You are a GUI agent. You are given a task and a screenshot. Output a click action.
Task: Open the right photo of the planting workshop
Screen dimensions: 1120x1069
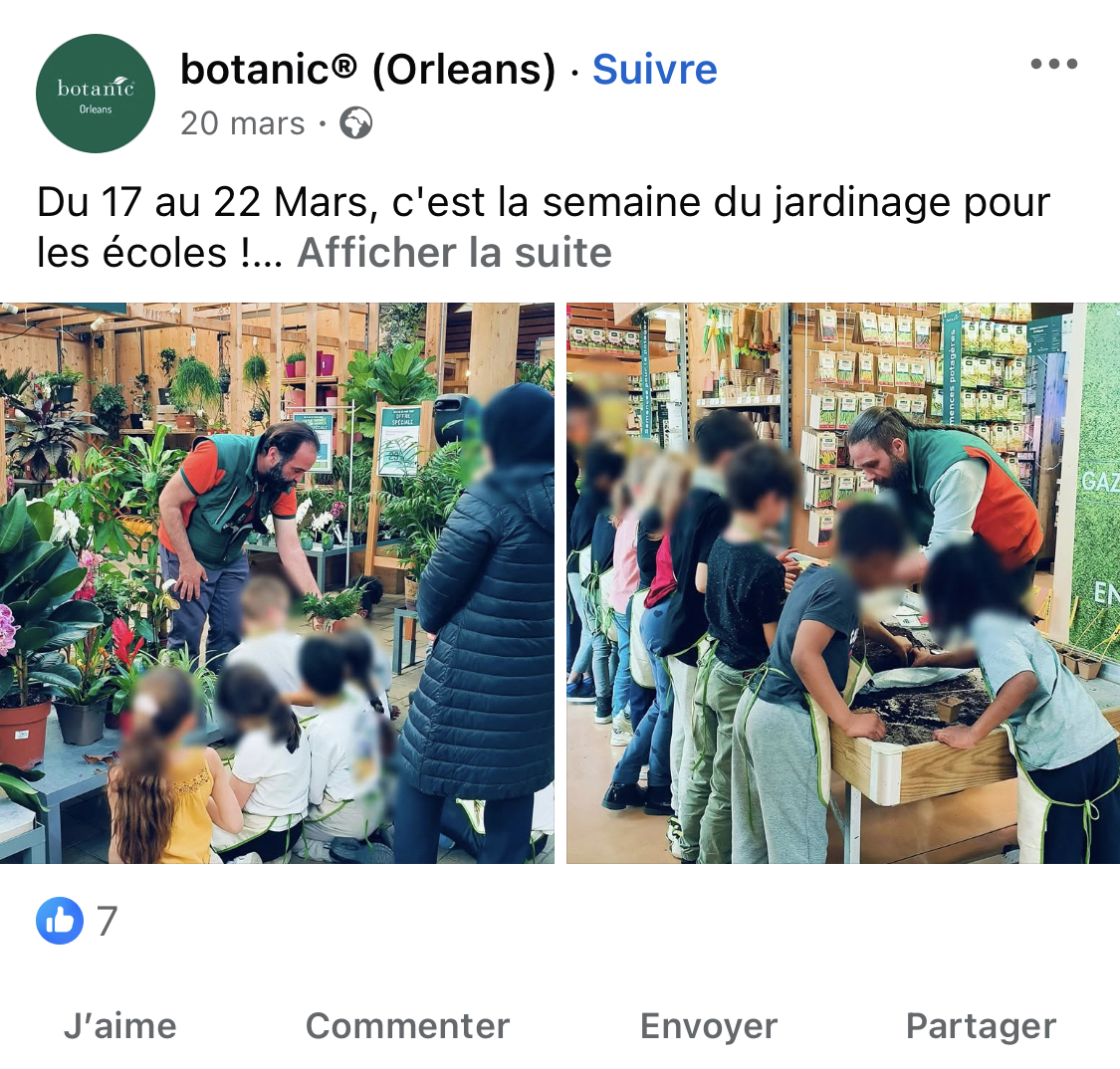[x=843, y=582]
